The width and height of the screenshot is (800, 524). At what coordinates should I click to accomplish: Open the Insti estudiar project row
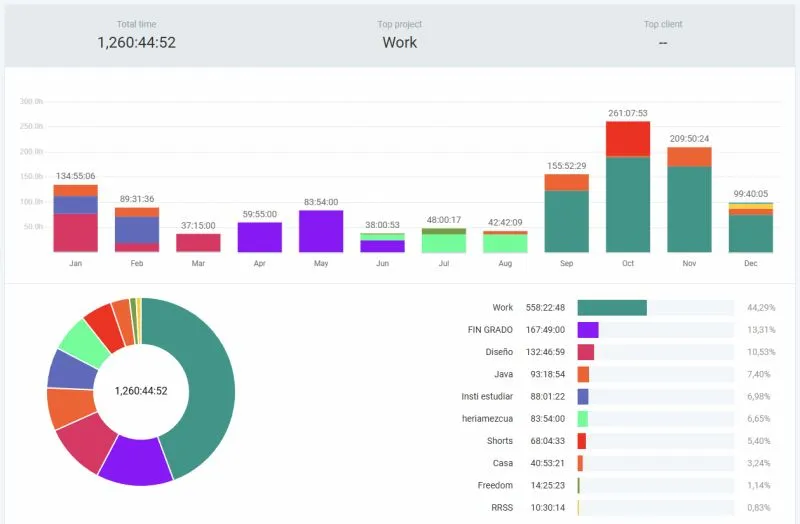(x=487, y=396)
